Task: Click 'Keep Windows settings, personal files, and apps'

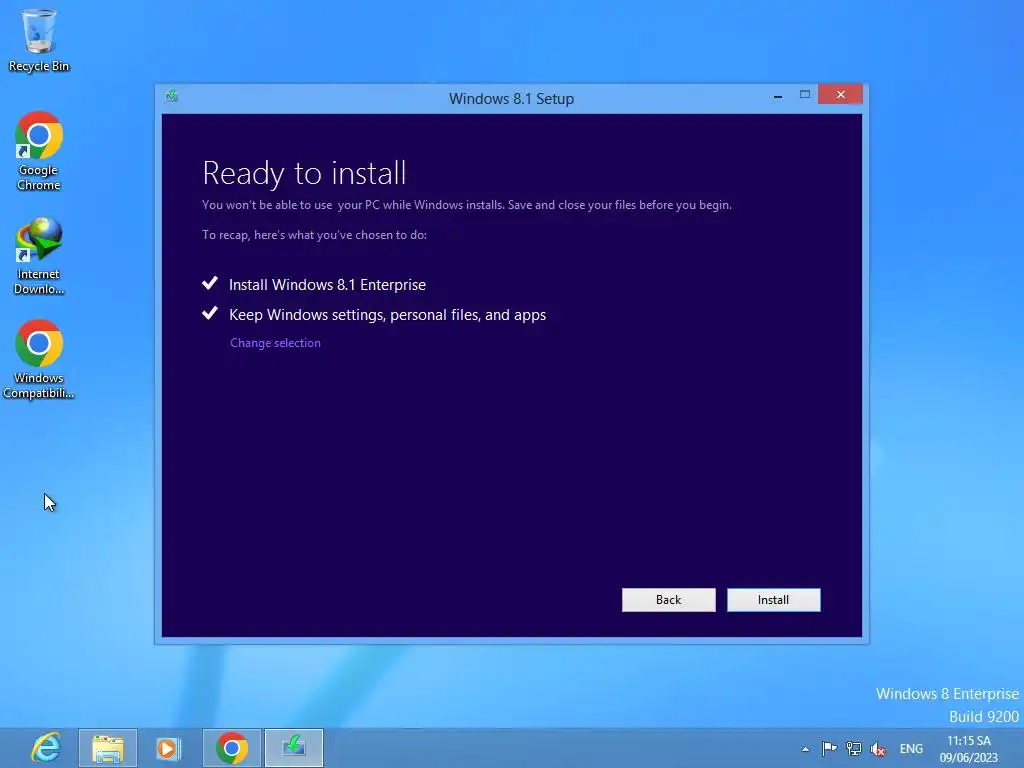Action: [x=387, y=315]
